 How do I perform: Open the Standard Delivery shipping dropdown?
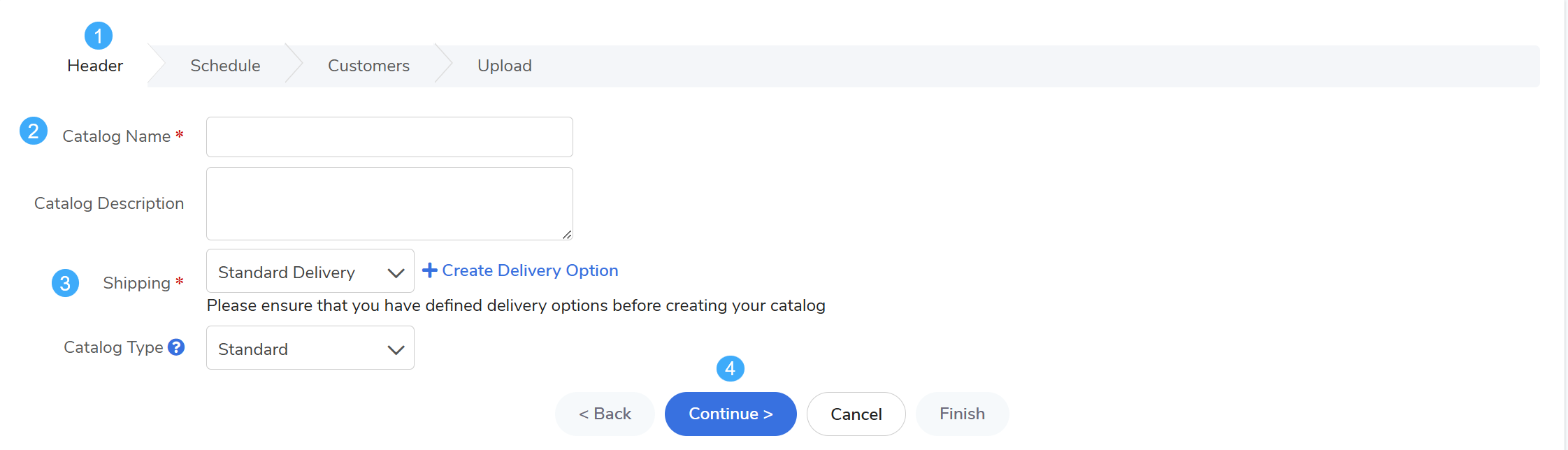point(310,271)
